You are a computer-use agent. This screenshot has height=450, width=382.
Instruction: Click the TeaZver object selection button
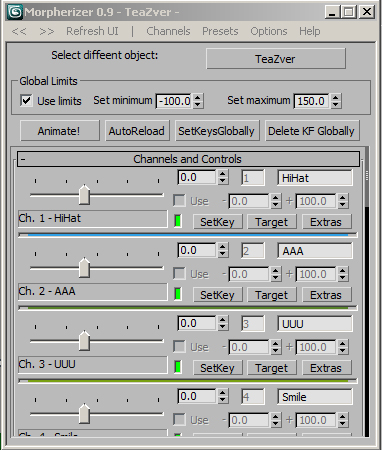(276, 59)
